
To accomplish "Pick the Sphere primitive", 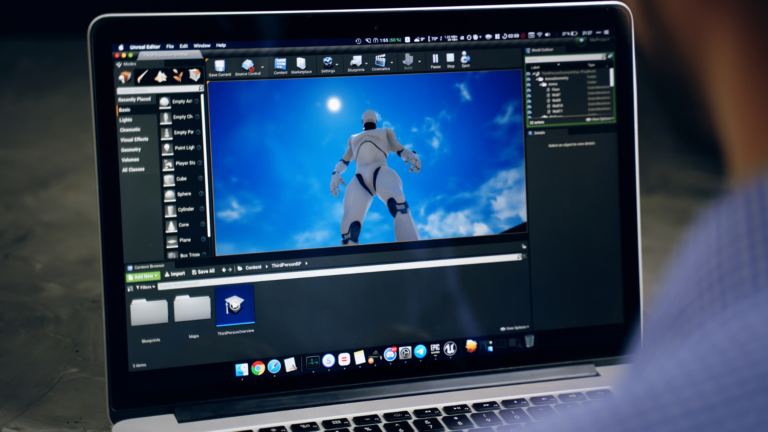I will [183, 194].
